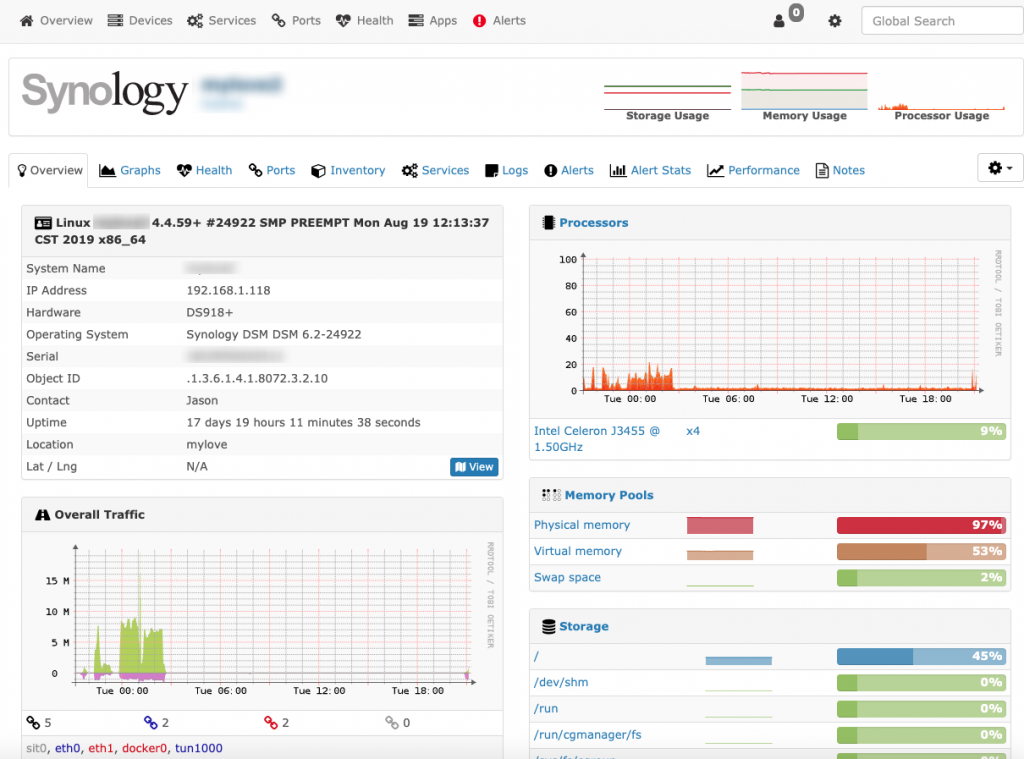Open the Alert Stats tab
Viewport: 1024px width, 759px height.
[x=650, y=170]
